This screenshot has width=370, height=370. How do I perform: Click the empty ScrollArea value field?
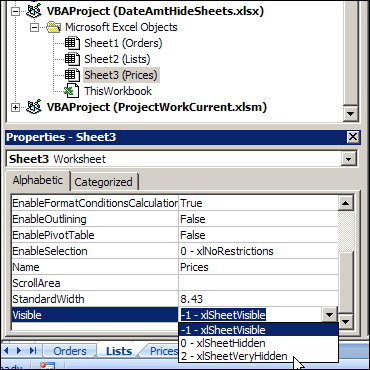pos(258,283)
